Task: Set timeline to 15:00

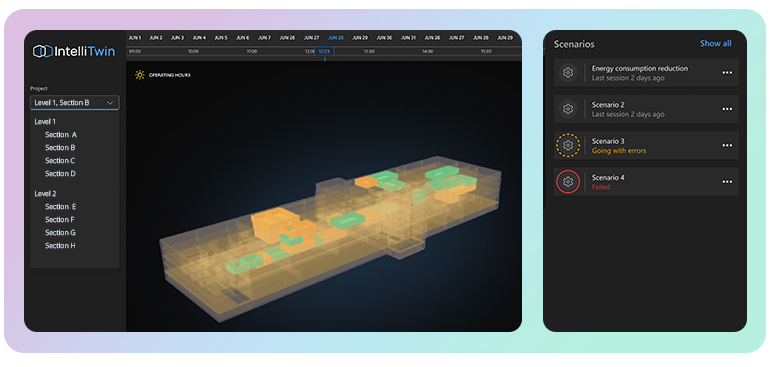Action: click(x=486, y=51)
